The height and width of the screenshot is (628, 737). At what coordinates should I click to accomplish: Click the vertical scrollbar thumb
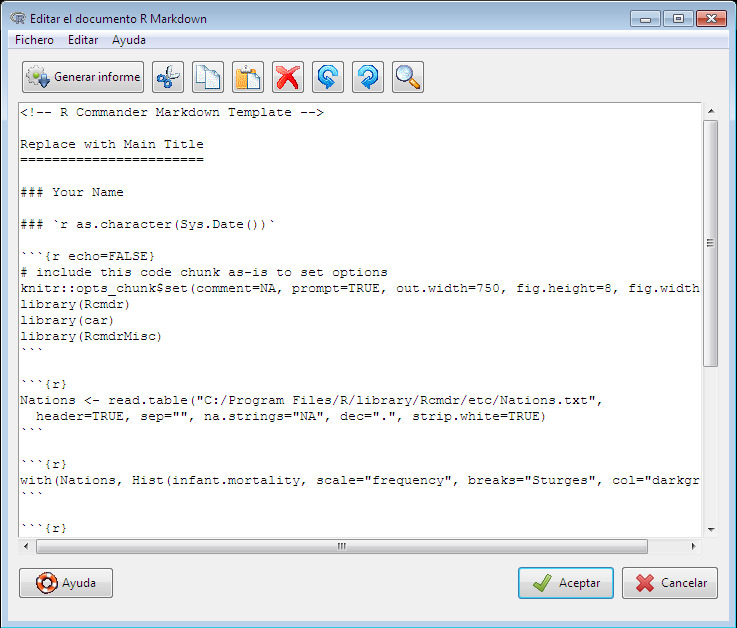pos(711,243)
